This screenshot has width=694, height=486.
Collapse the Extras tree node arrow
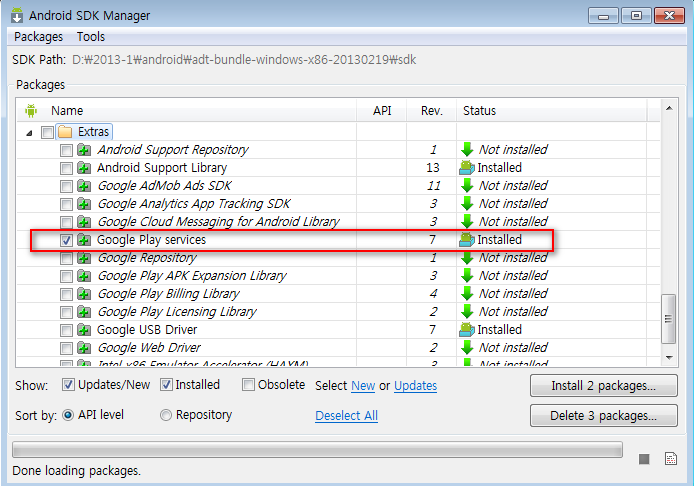(x=29, y=133)
